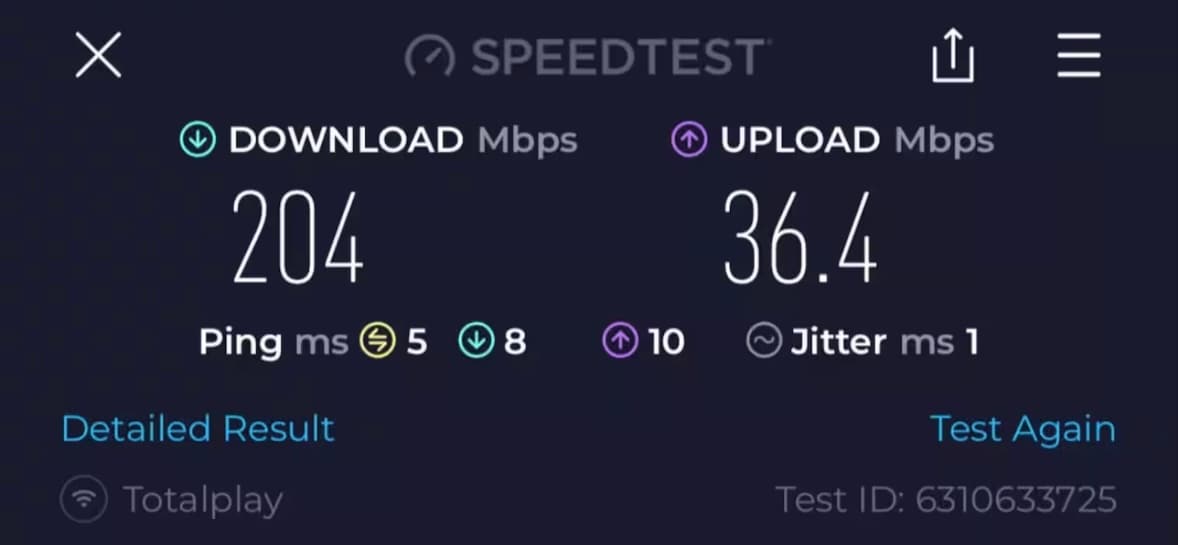This screenshot has width=1178, height=545.
Task: Tap the Totalplay Wi-Fi icon
Action: (84, 499)
